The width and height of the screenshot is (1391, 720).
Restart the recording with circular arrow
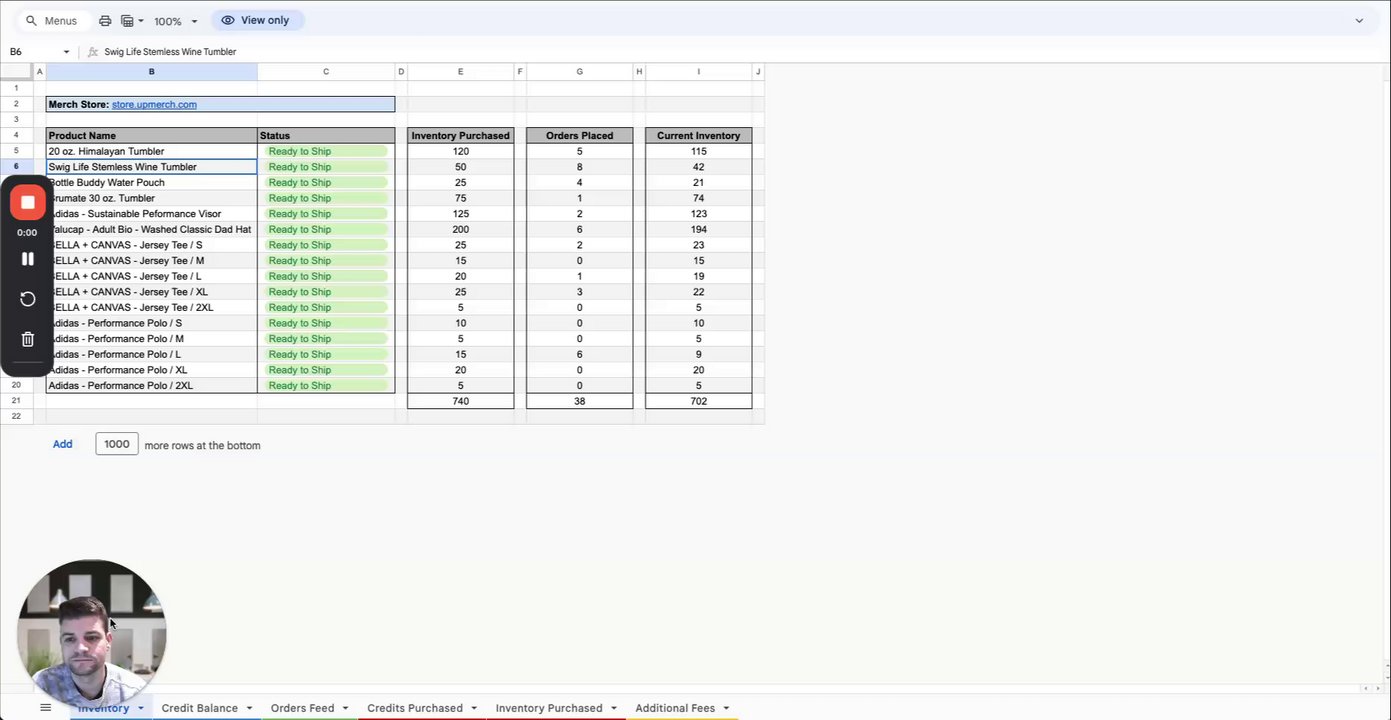[x=28, y=299]
